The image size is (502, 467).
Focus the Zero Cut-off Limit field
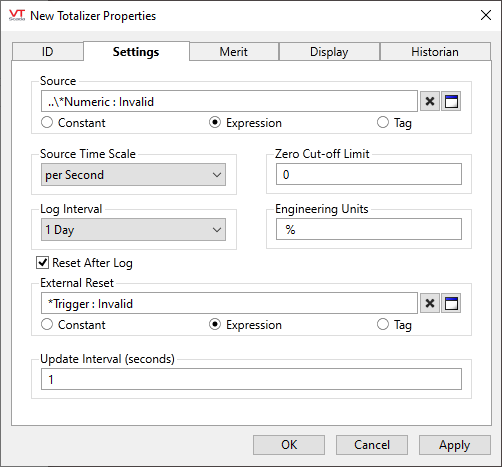(x=369, y=174)
